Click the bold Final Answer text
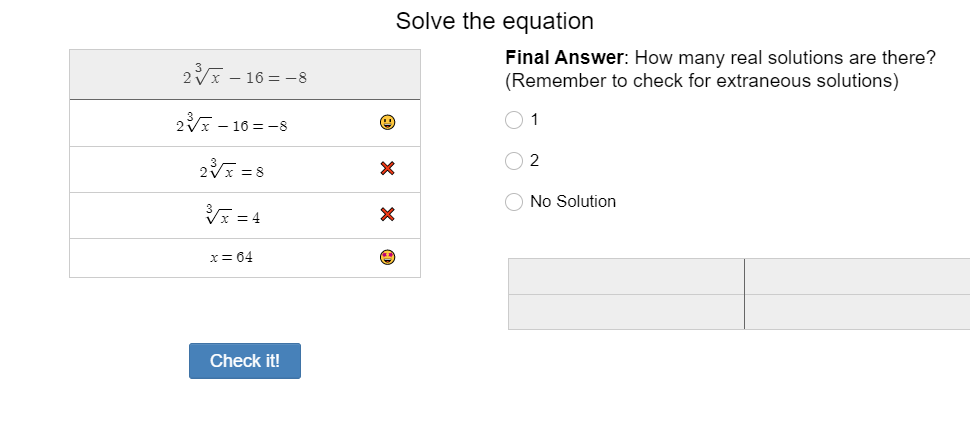The width and height of the screenshot is (970, 436). (x=565, y=58)
